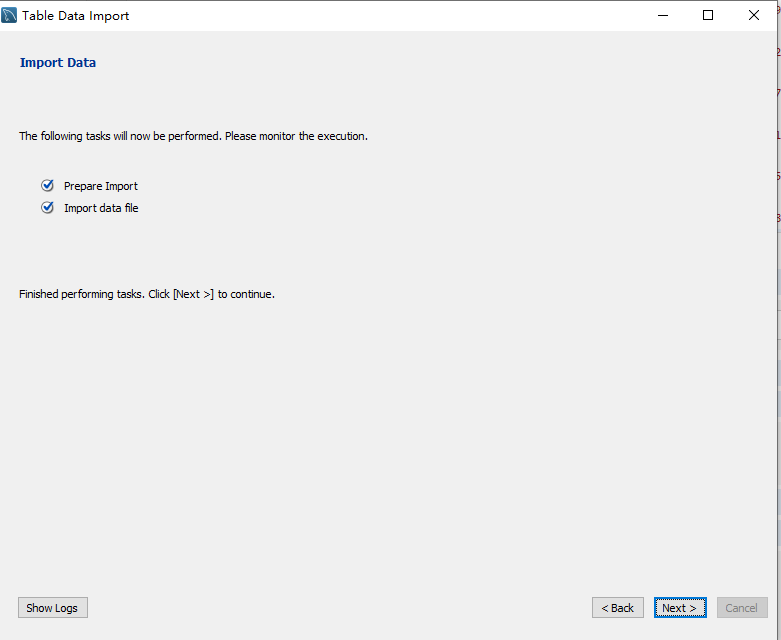Click the greyed-out Cancel button

click(x=741, y=608)
